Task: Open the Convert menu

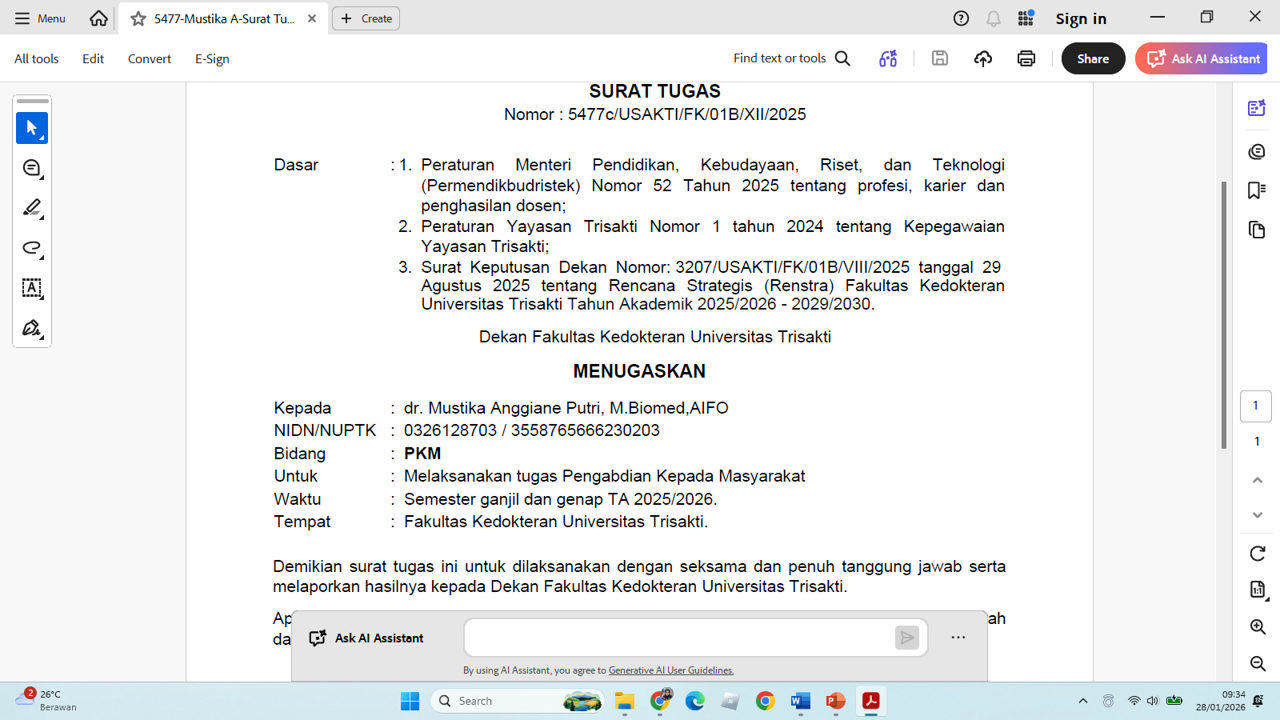Action: (149, 59)
